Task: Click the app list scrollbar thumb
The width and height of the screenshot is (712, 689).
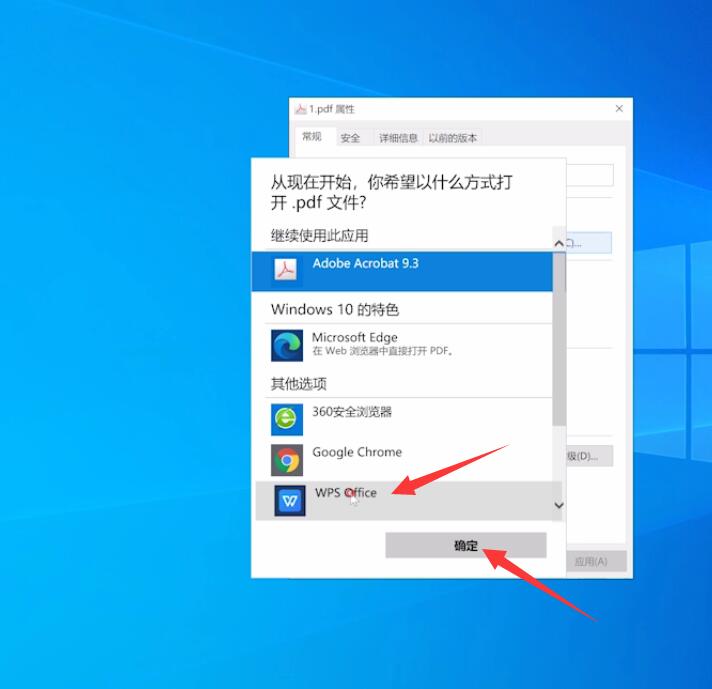Action: pos(559,339)
